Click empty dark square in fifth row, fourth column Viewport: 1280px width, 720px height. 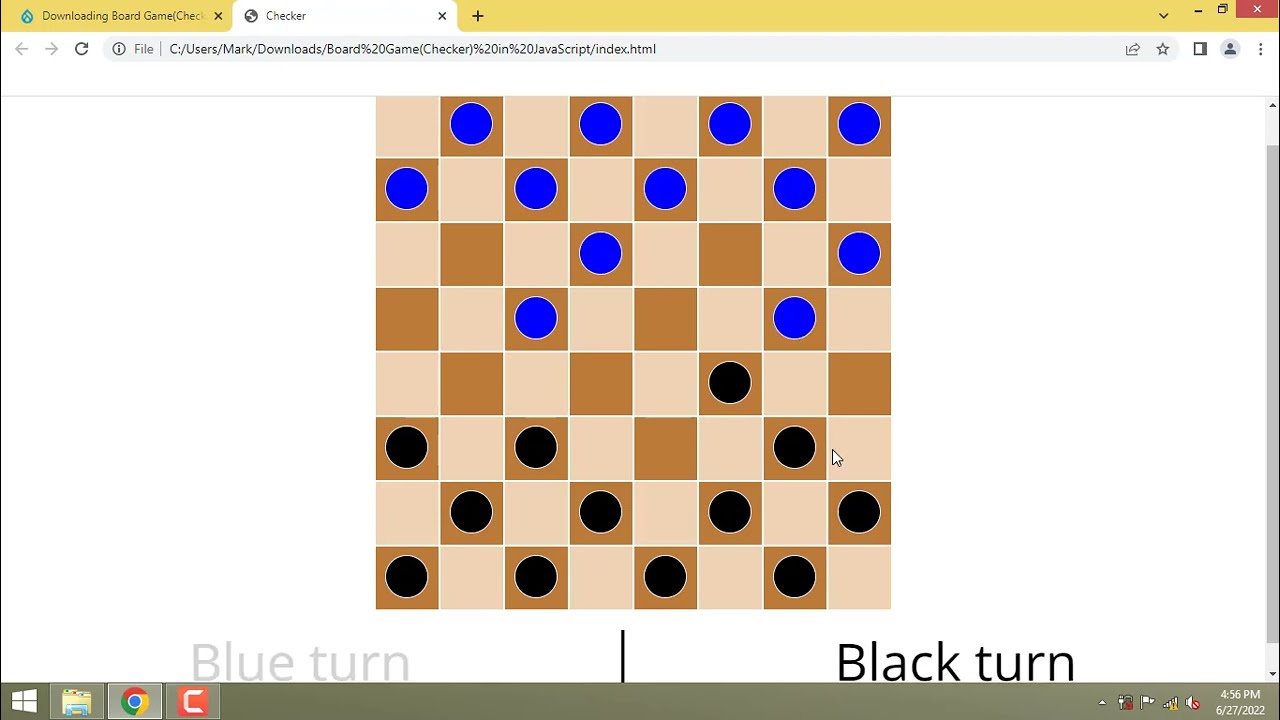[x=600, y=383]
